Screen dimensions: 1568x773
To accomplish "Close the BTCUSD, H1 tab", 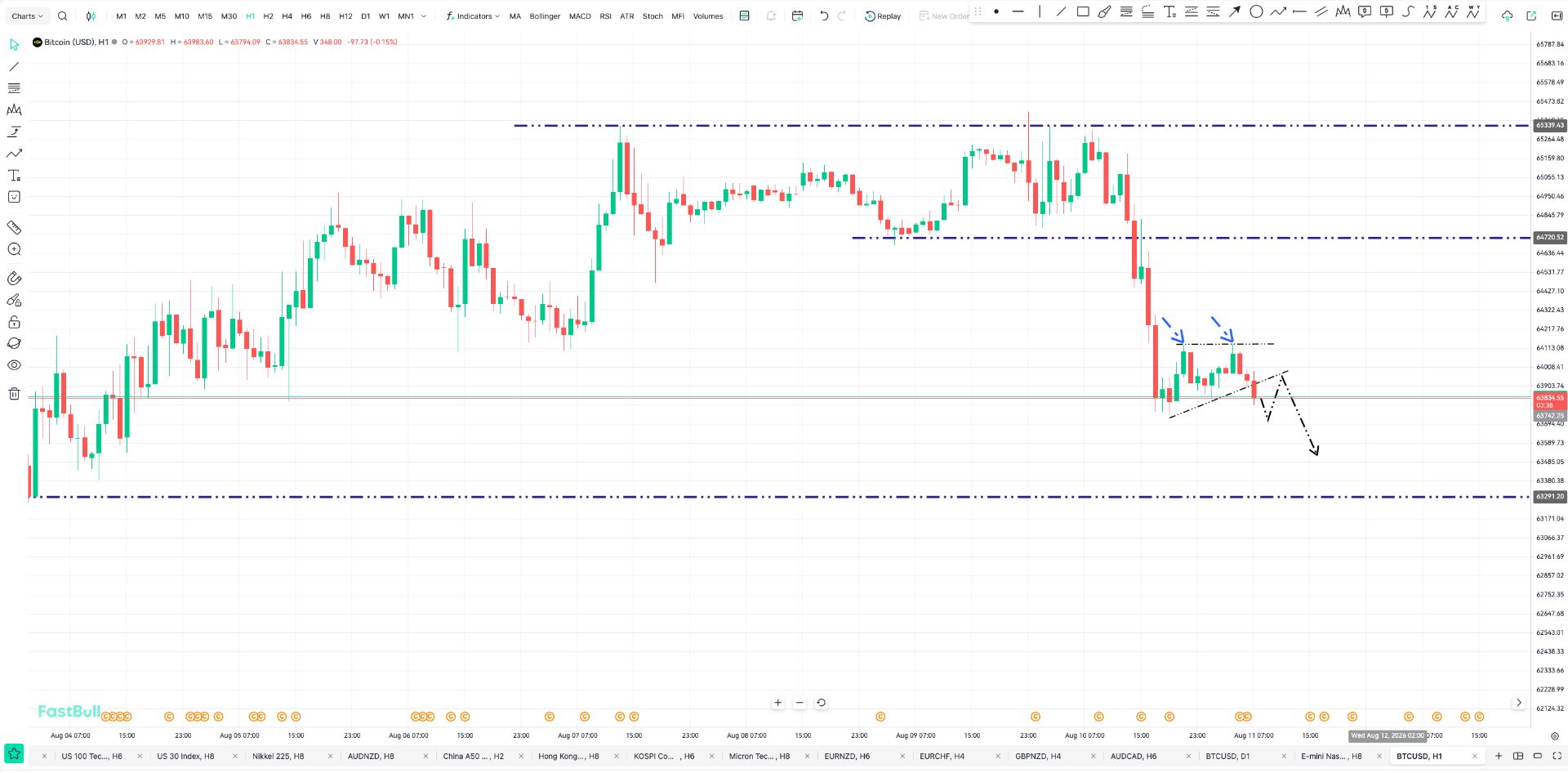I will [x=1475, y=757].
